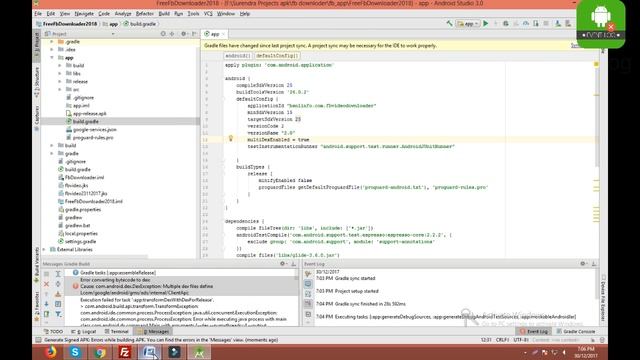The width and height of the screenshot is (640, 360).
Task: Open the app run configuration dropdown
Action: tap(468, 24)
